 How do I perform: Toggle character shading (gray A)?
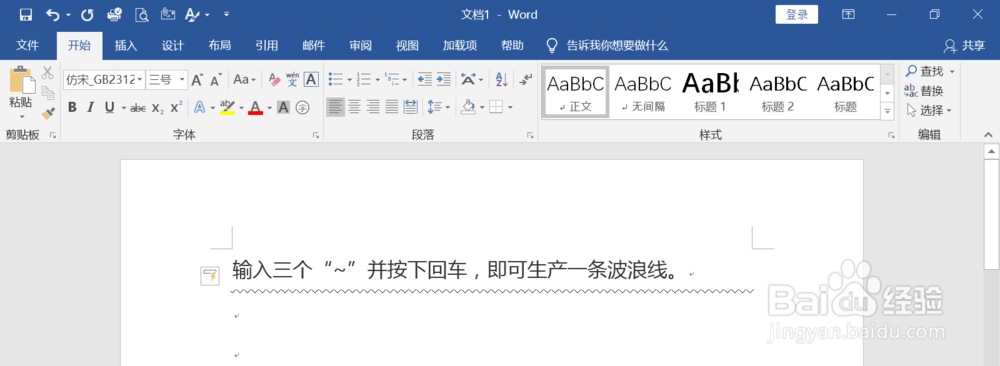tap(283, 107)
